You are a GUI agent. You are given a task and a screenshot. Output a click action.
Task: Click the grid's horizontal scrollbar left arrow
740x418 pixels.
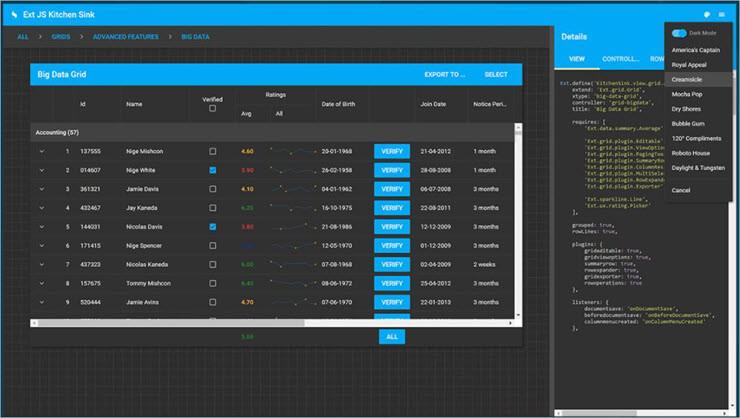[34, 323]
